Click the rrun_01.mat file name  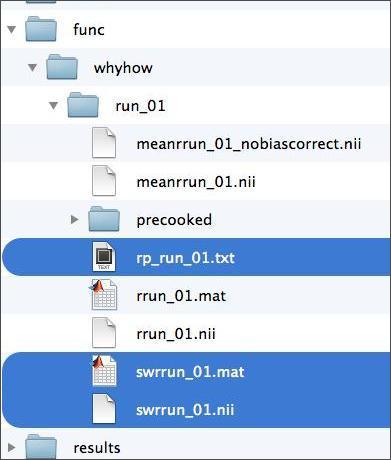click(181, 296)
